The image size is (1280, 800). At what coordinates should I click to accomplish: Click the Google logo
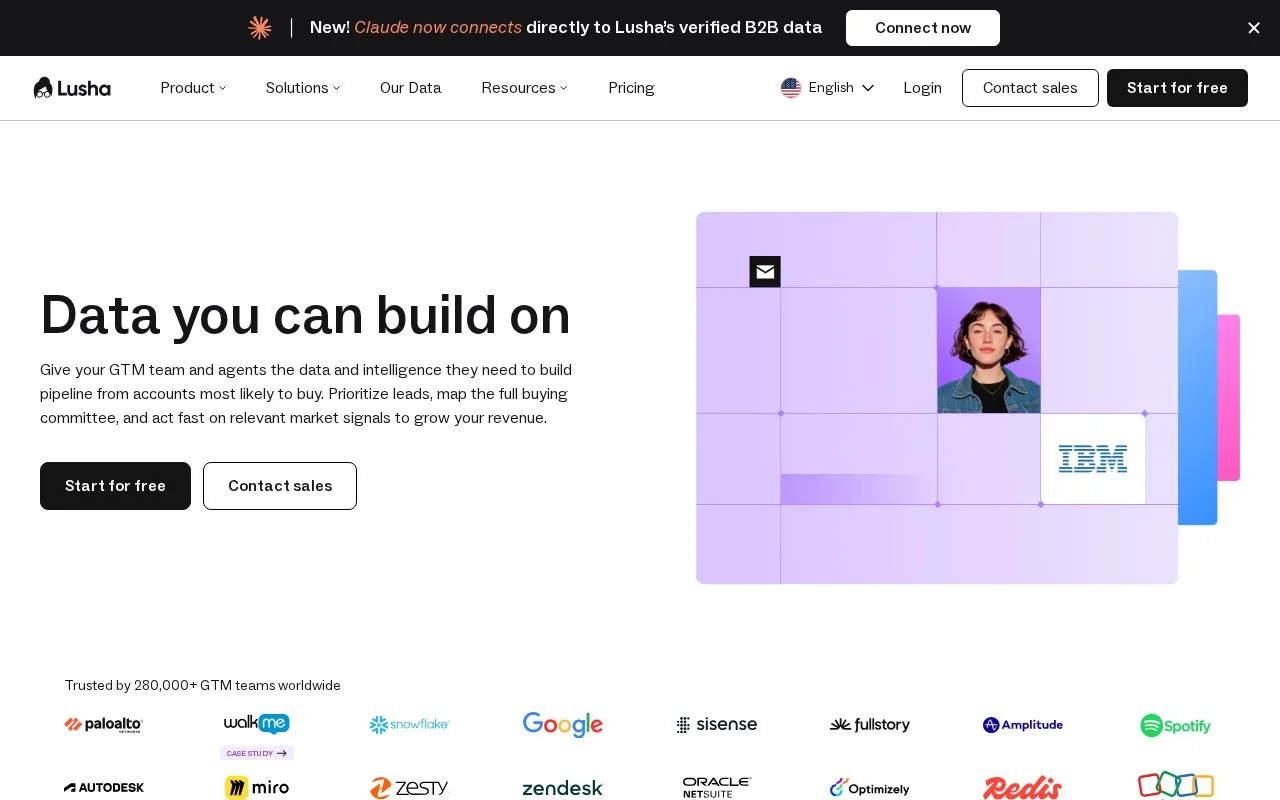(x=563, y=725)
